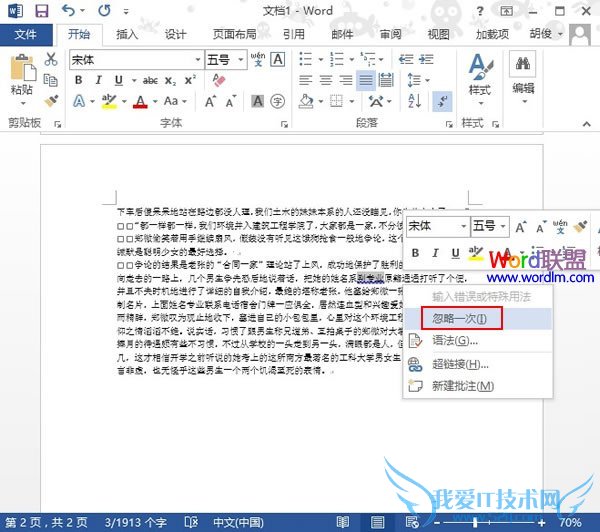The width and height of the screenshot is (600, 532).
Task: Click the Save icon in quick access toolbar
Action: 41,11
